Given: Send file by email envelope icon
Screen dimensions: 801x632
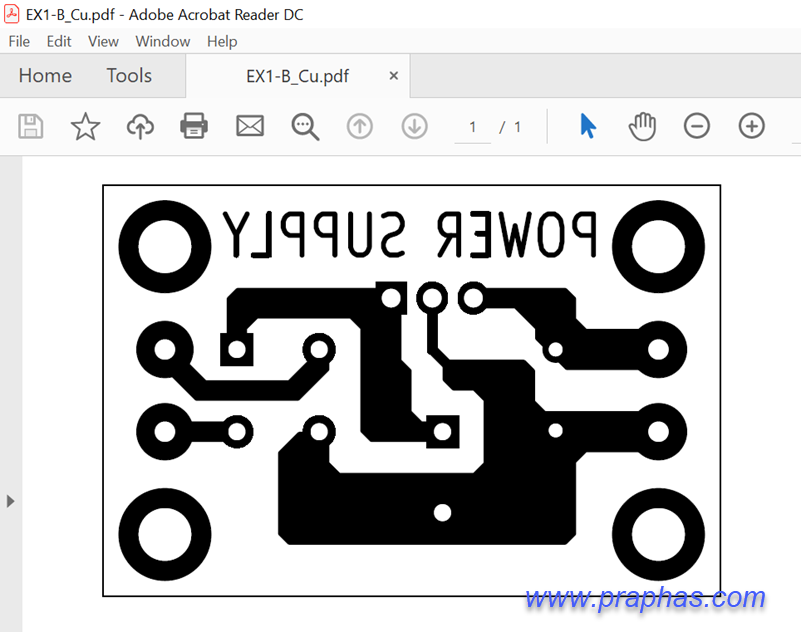Looking at the screenshot, I should pyautogui.click(x=249, y=126).
